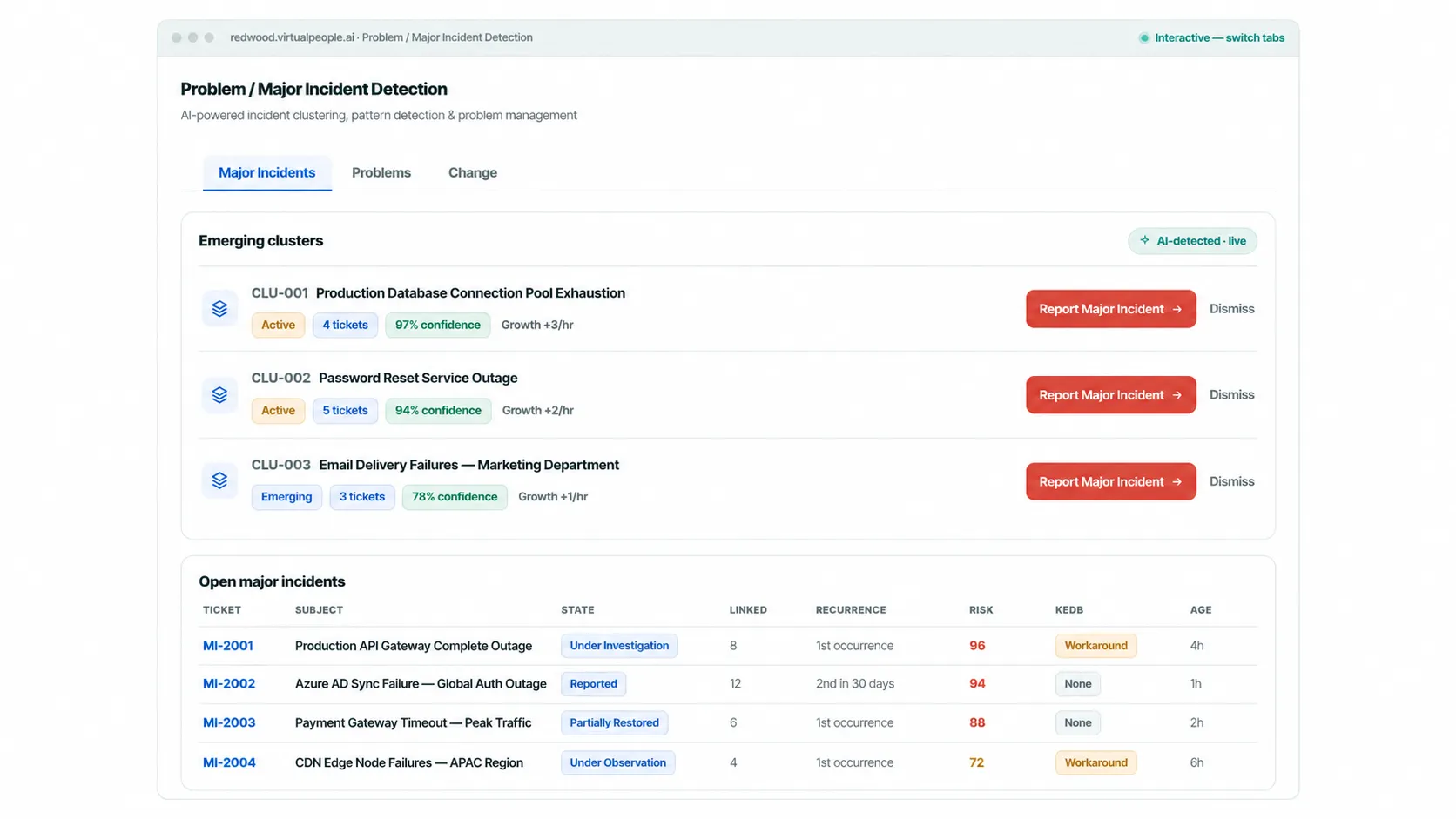1456x819 pixels.
Task: Click the stack icon for CLU-003
Action: [x=219, y=480]
